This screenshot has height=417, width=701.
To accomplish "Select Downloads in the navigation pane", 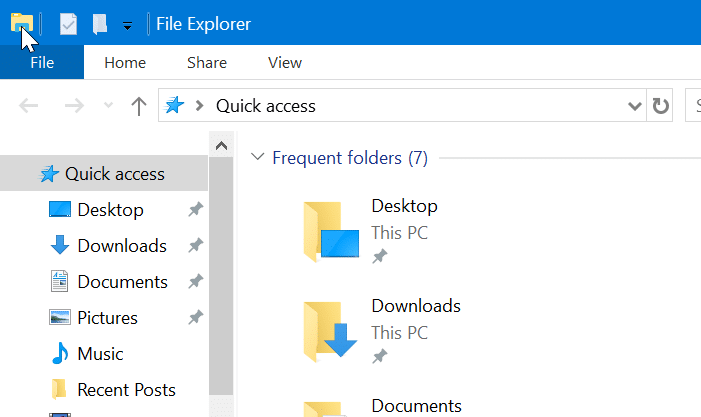I will (122, 246).
